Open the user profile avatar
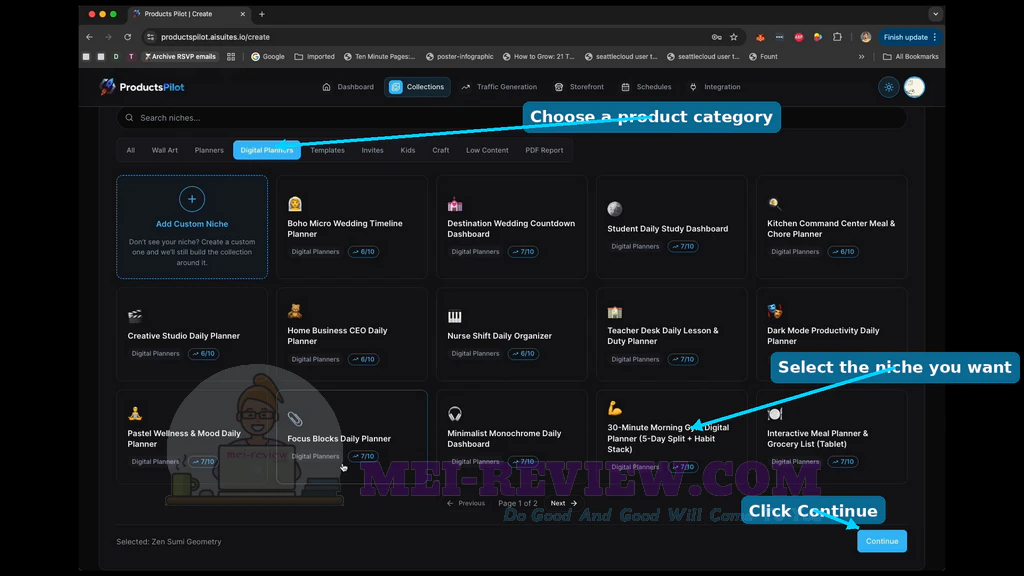This screenshot has height=576, width=1024. (914, 87)
